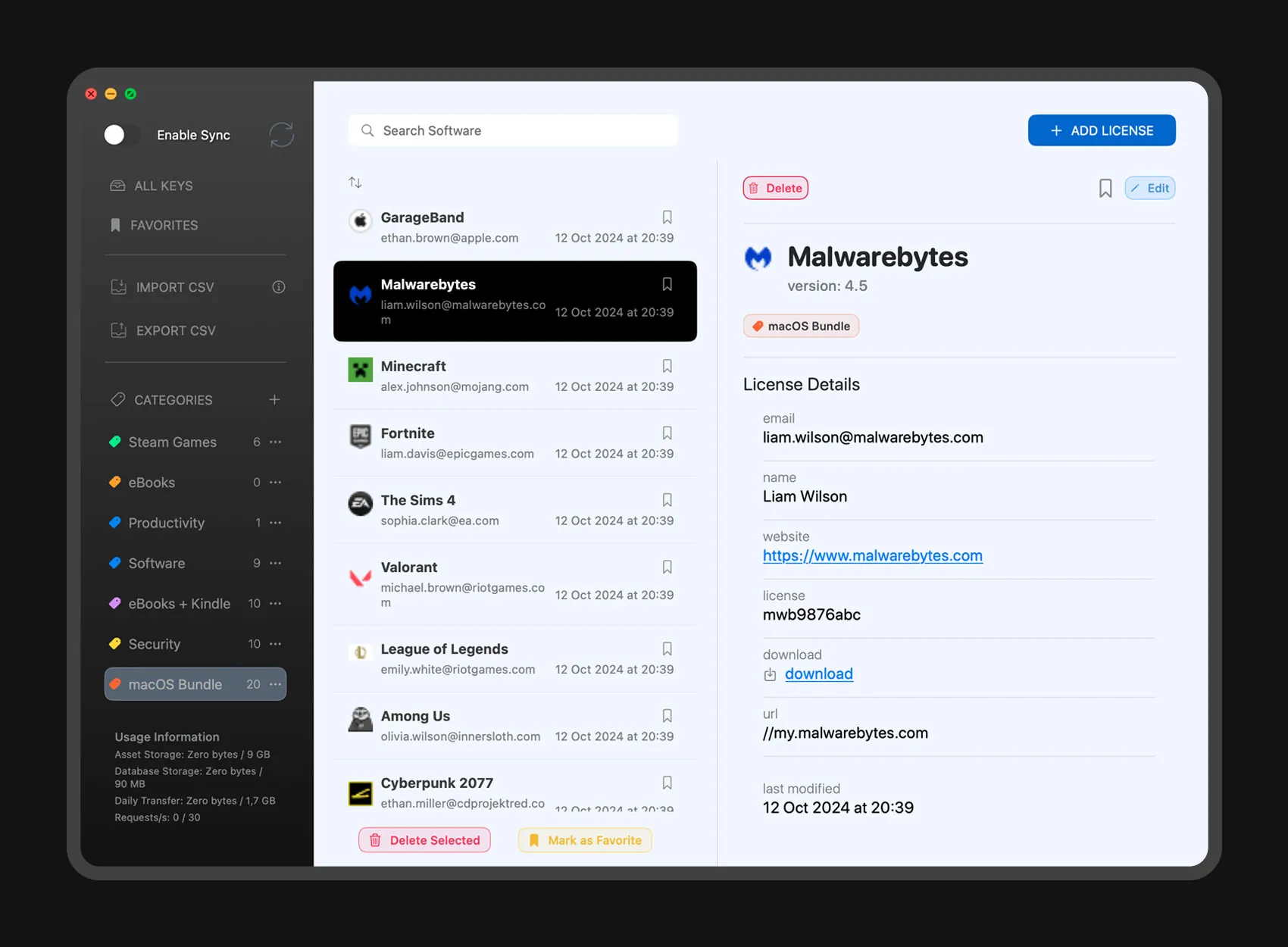Bookmark The Sims 4 license
The image size is (1288, 947).
667,500
